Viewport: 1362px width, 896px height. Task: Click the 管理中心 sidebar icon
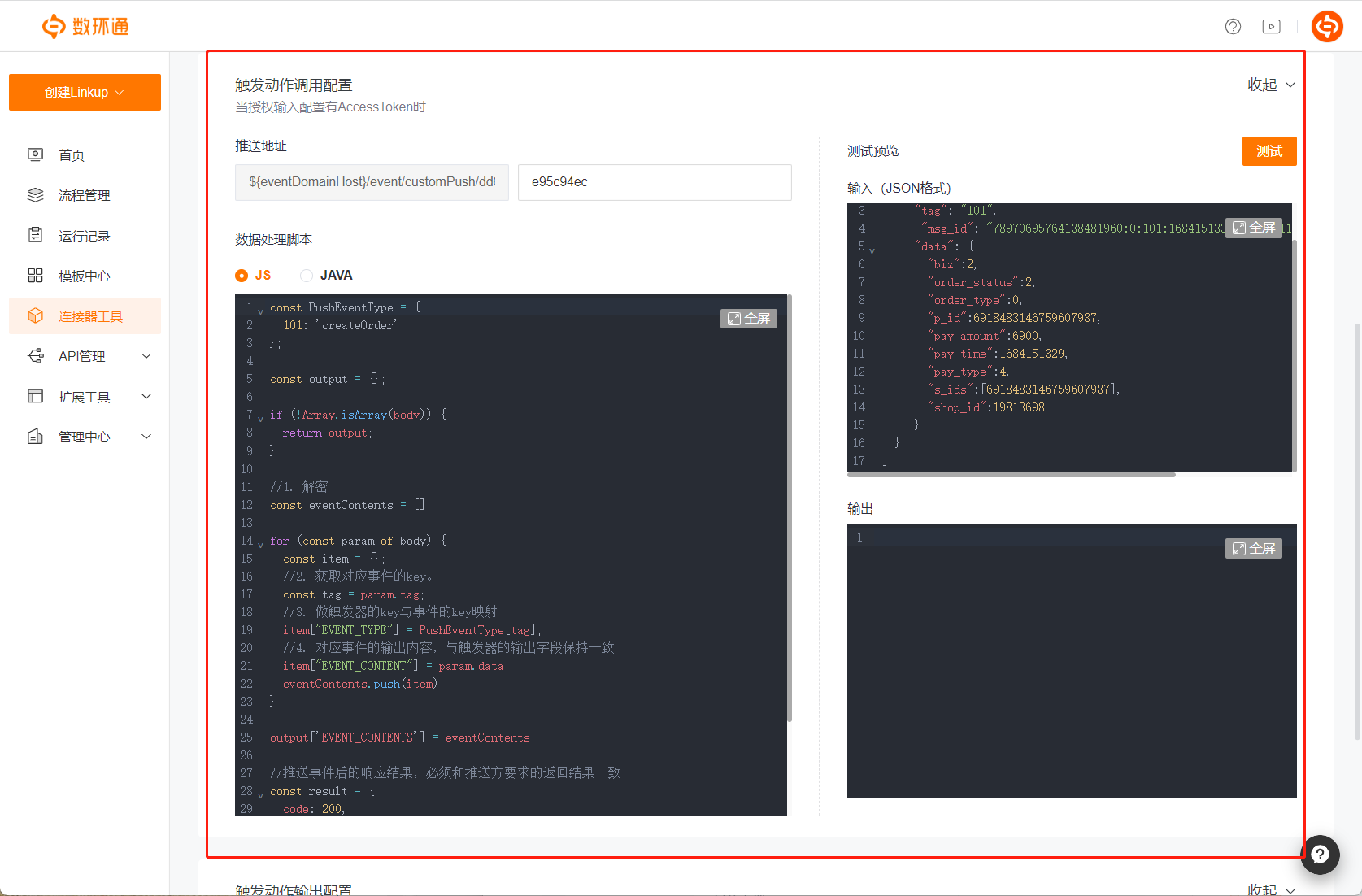pyautogui.click(x=35, y=437)
